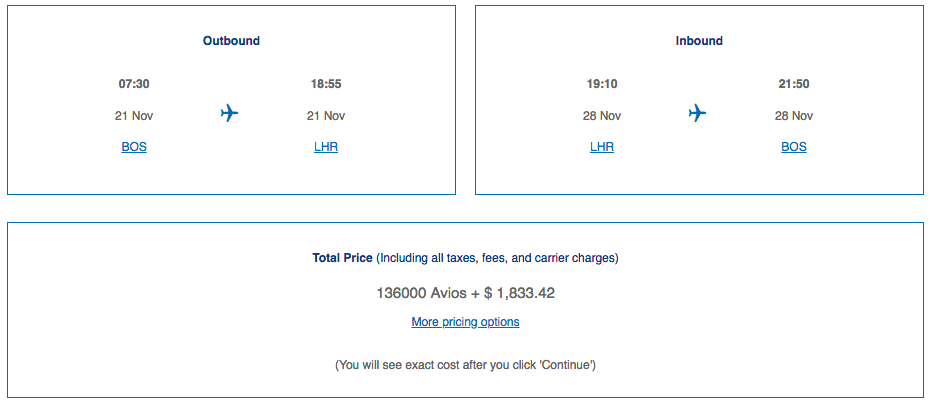Click the exact cost after Continue note
This screenshot has width=930, height=403.
pyautogui.click(x=466, y=365)
